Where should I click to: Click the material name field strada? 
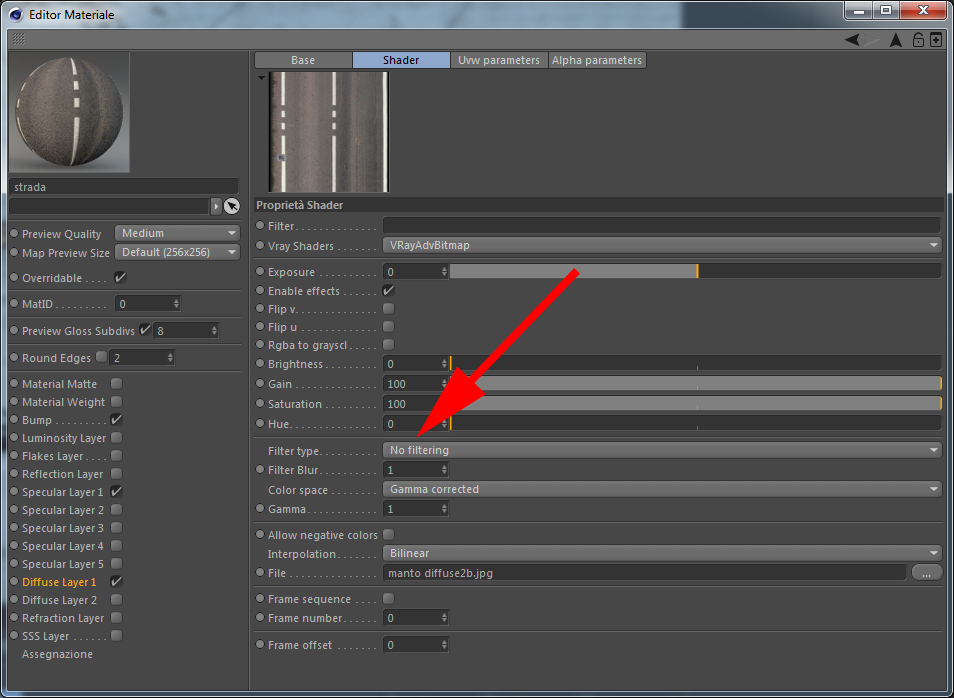pyautogui.click(x=124, y=187)
